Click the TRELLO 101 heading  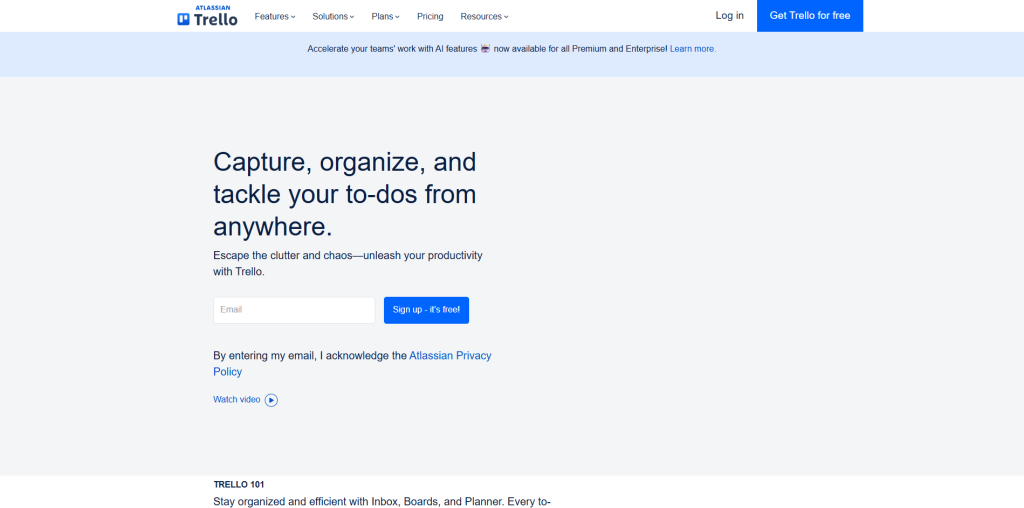click(x=238, y=484)
